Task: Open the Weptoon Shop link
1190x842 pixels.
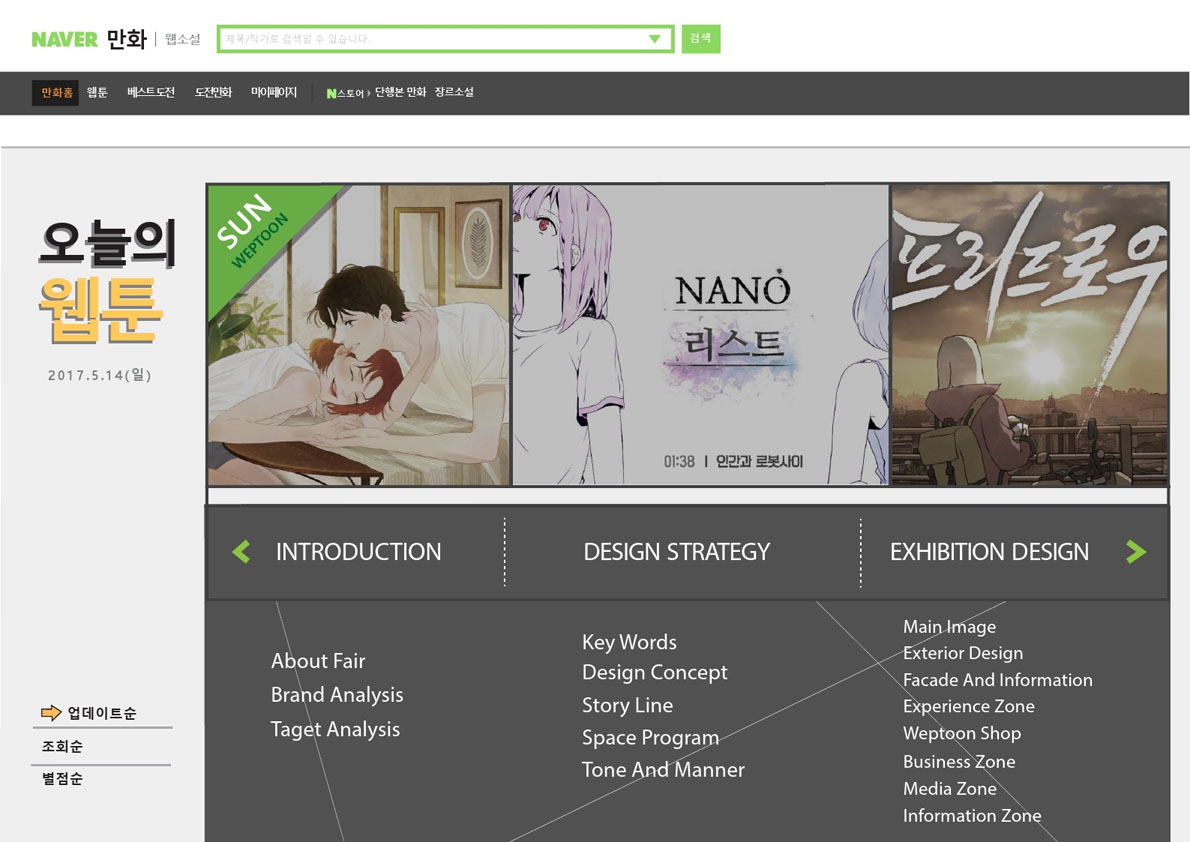Action: click(x=962, y=733)
